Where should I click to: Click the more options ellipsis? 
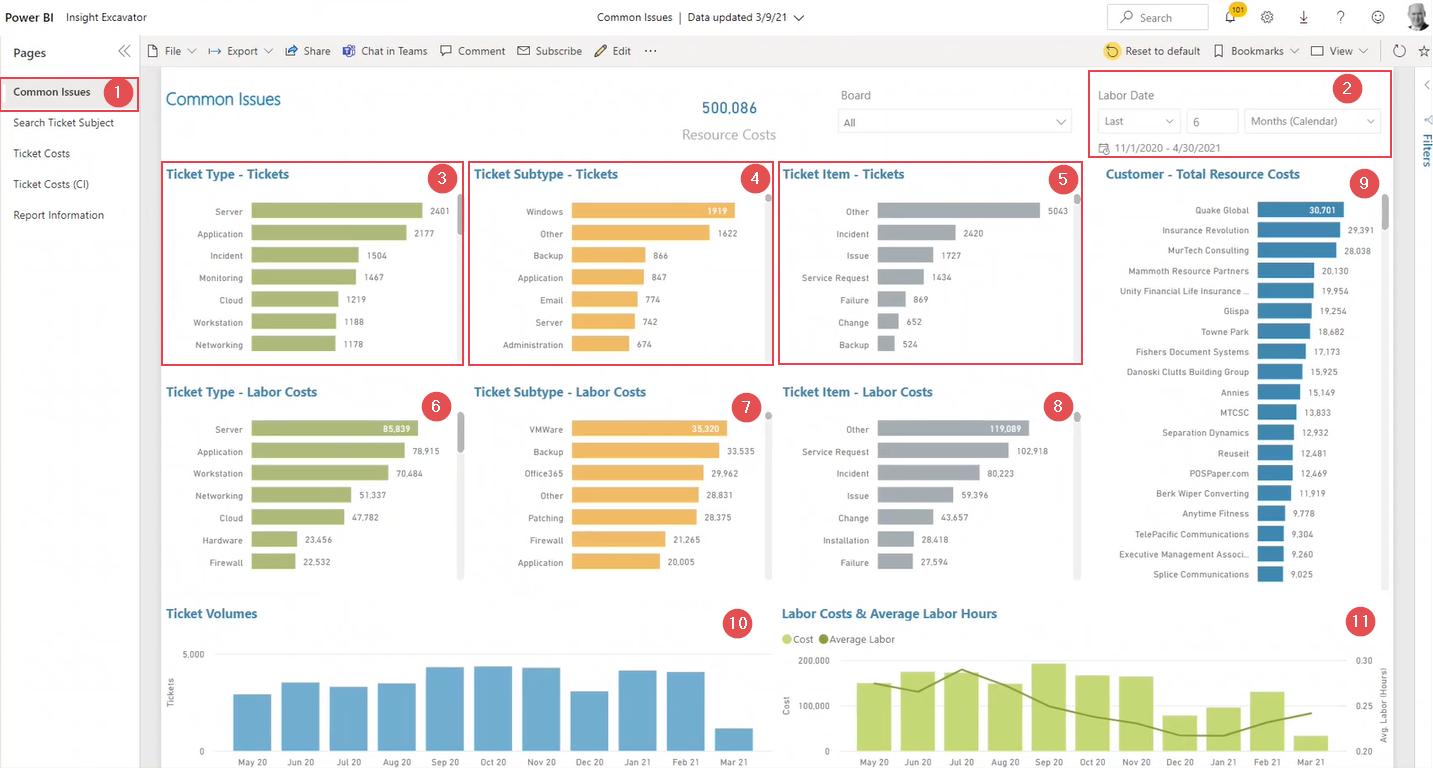click(x=651, y=51)
